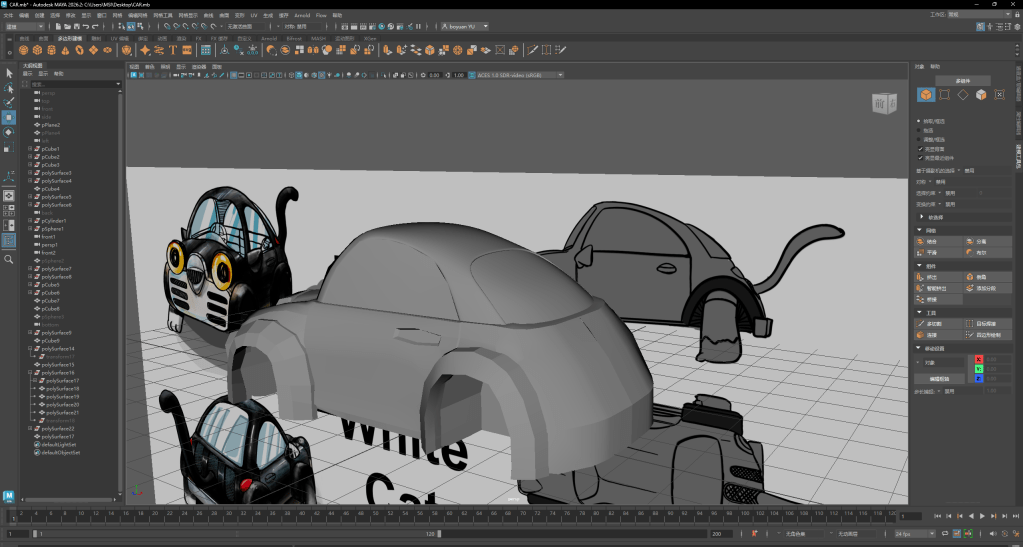Click the view cube in viewport corner
The width and height of the screenshot is (1023, 547).
(885, 103)
